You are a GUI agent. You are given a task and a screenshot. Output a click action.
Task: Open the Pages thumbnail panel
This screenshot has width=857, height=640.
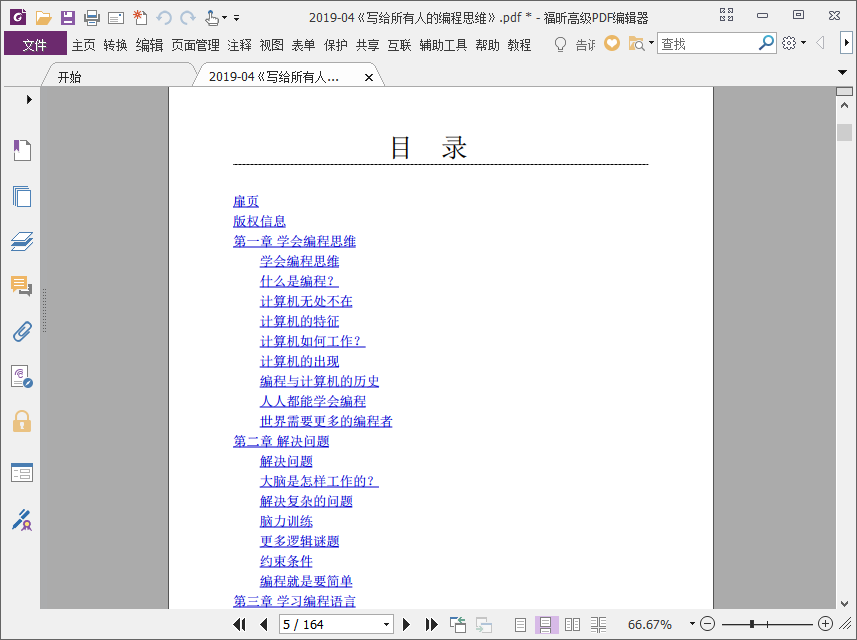pyautogui.click(x=22, y=196)
